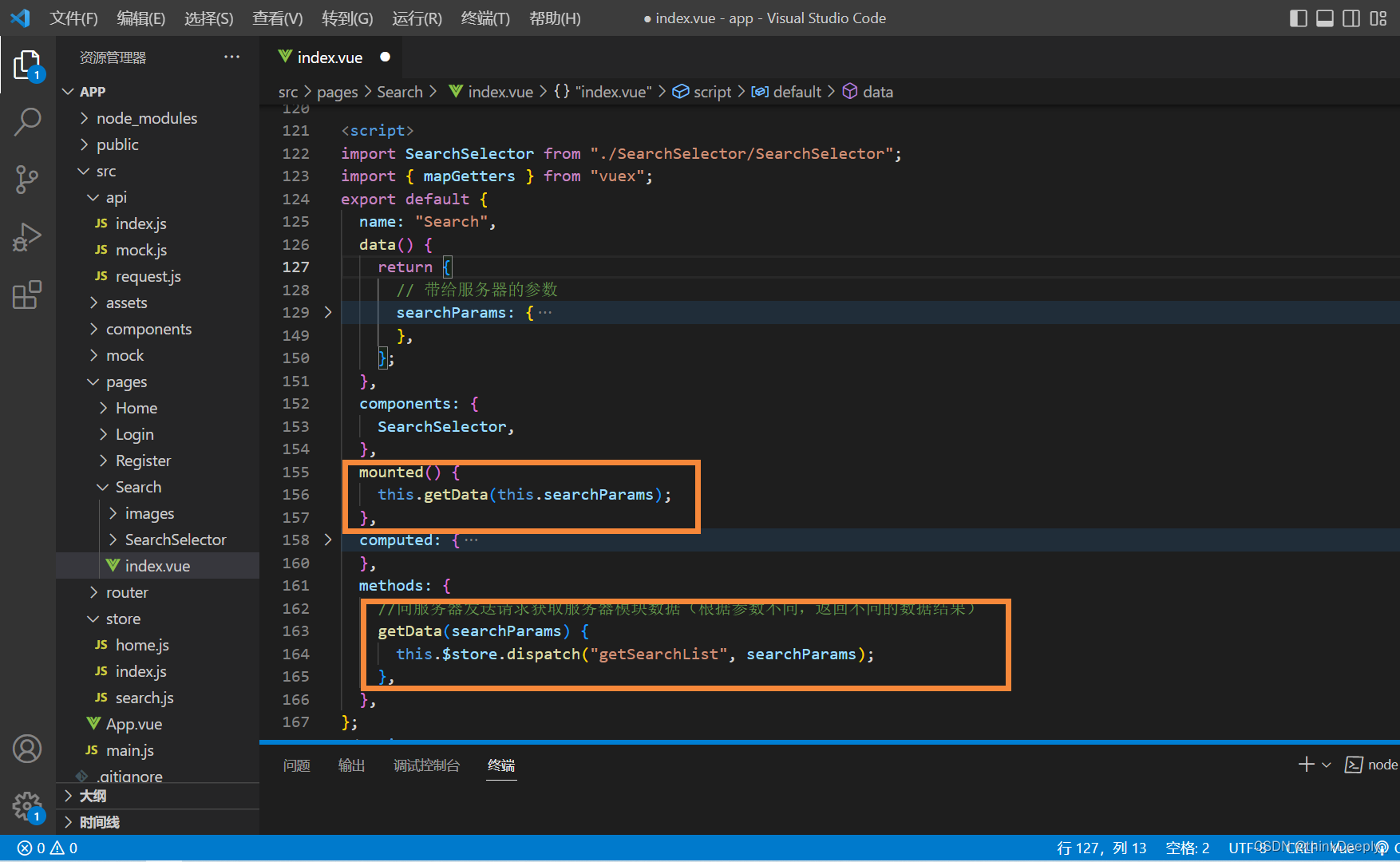
Task: Click the 行 127, 列 13 cursor position
Action: pyautogui.click(x=1101, y=848)
